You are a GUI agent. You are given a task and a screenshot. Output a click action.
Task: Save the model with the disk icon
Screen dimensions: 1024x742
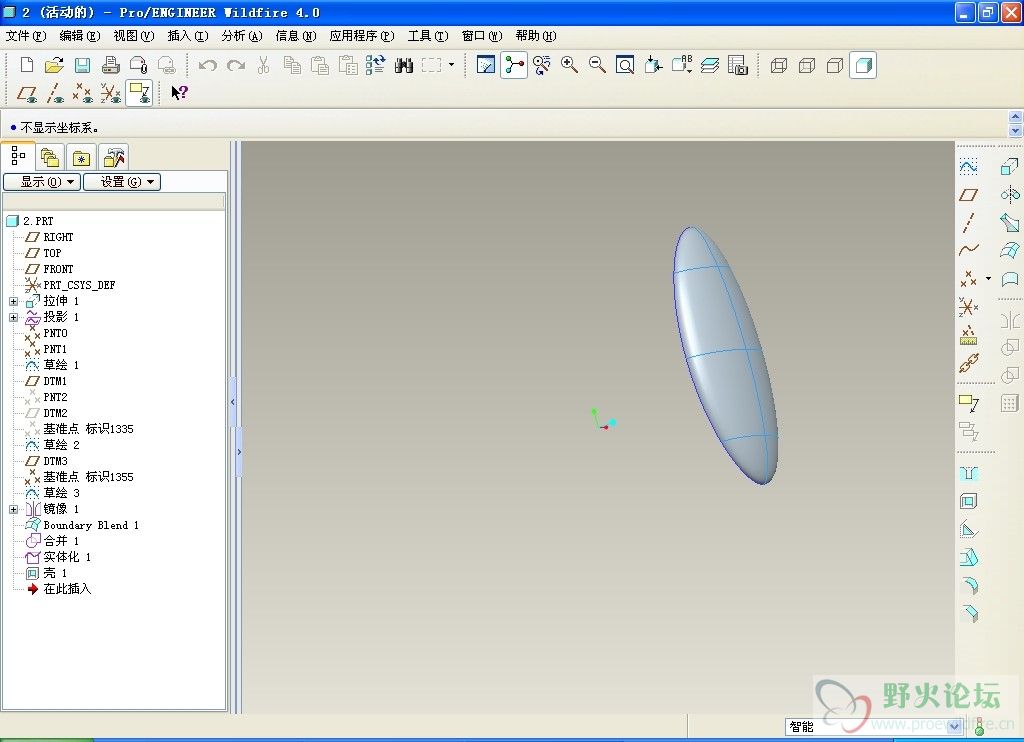[x=82, y=65]
